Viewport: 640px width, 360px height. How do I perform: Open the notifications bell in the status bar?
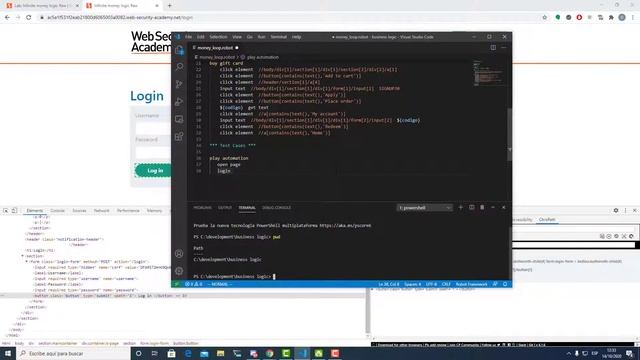(505, 284)
